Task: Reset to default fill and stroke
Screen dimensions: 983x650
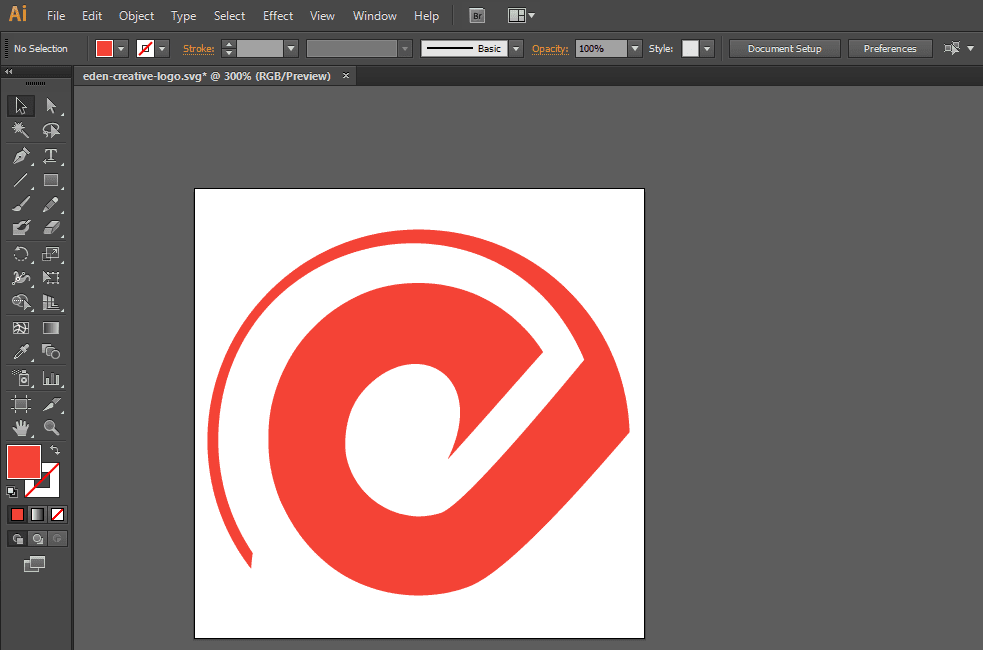Action: click(11, 492)
